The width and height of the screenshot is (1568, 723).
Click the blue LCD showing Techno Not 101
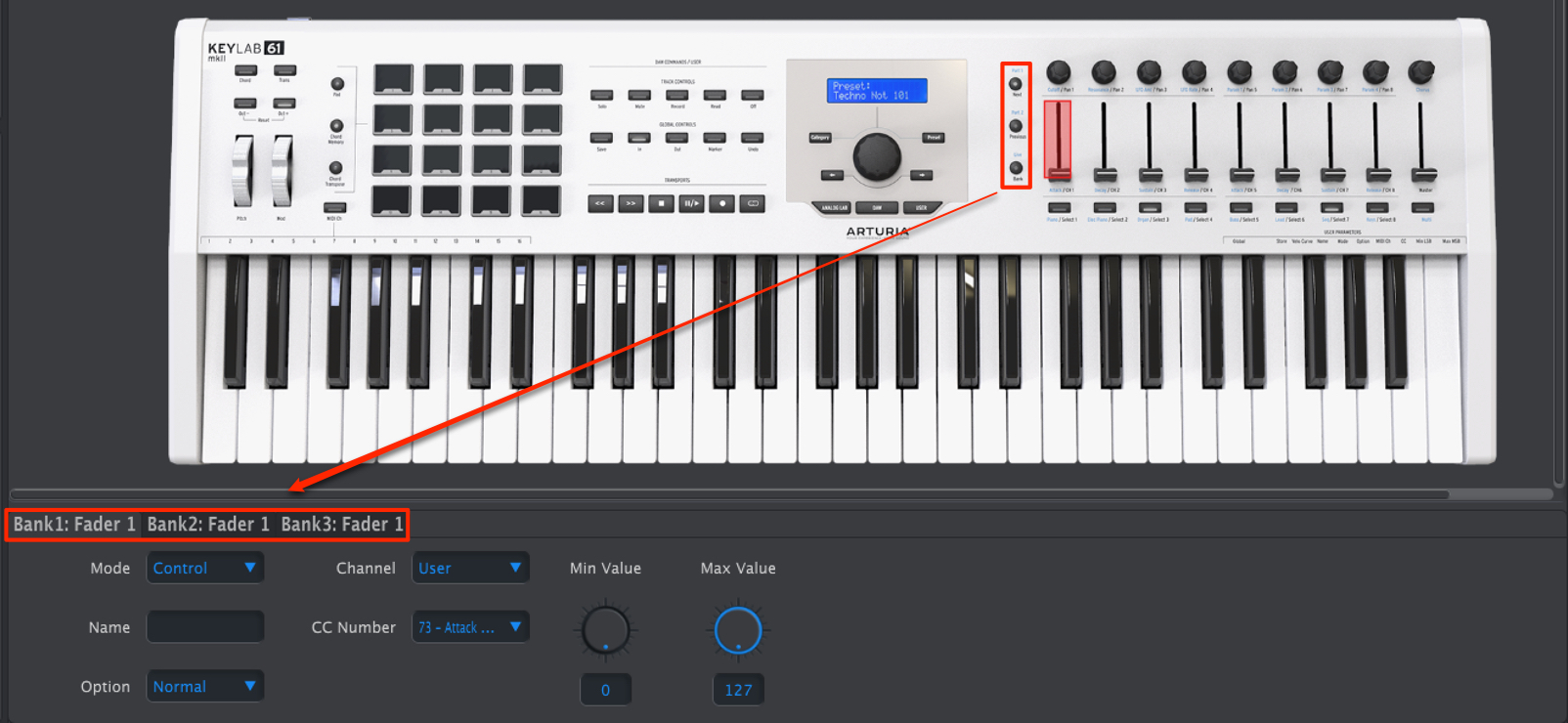(877, 91)
